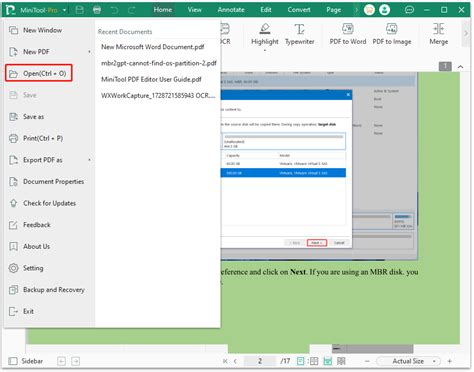The height and width of the screenshot is (372, 474).
Task: Click the Print icon in title bar
Action: (x=97, y=10)
